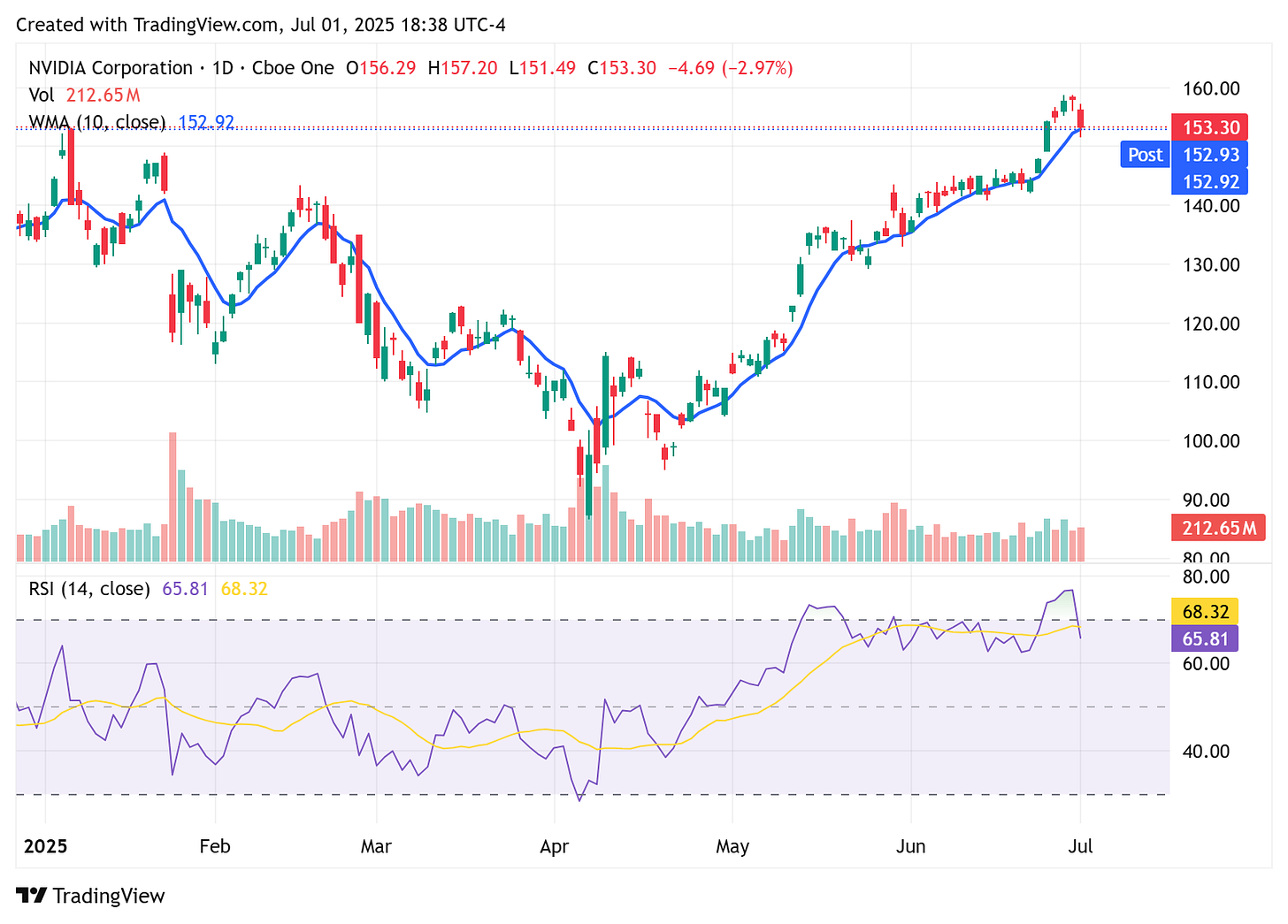Click the Post market status badge
This screenshot has height=924, width=1288.
click(x=1145, y=154)
